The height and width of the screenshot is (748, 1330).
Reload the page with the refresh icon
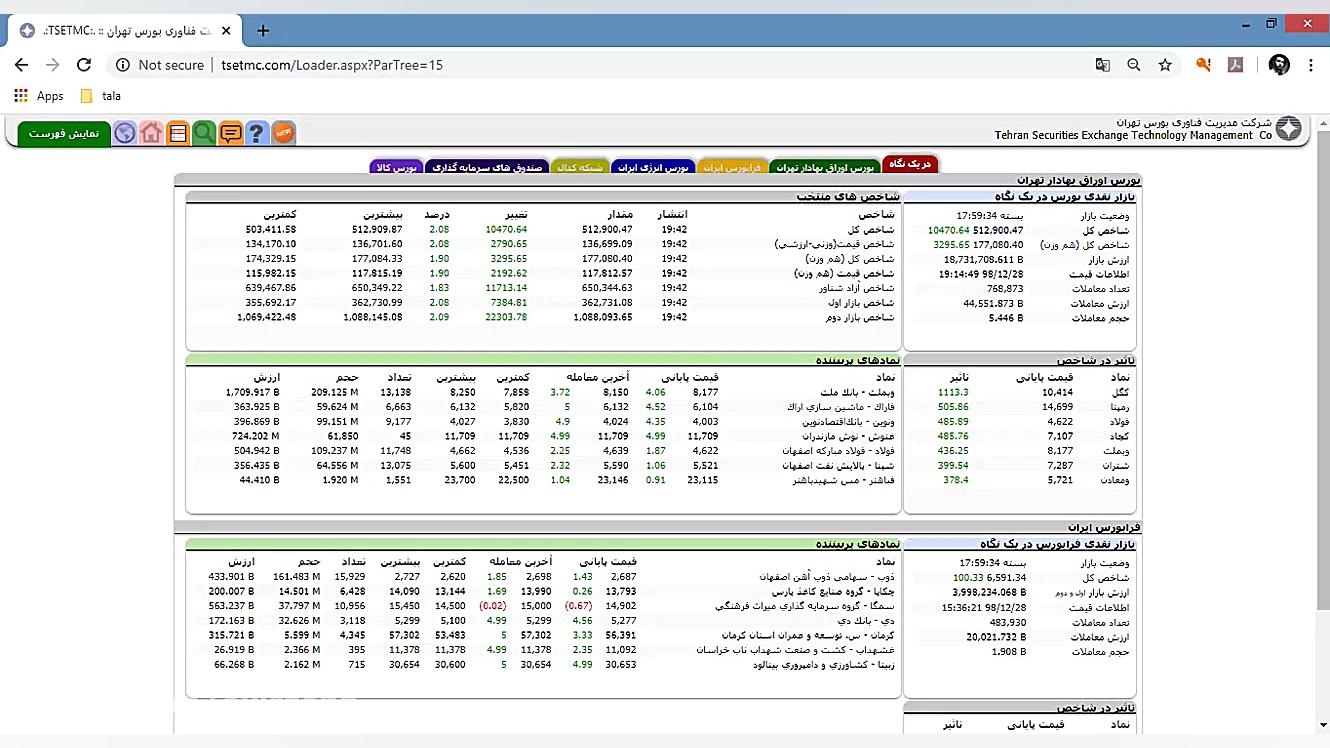coord(84,65)
